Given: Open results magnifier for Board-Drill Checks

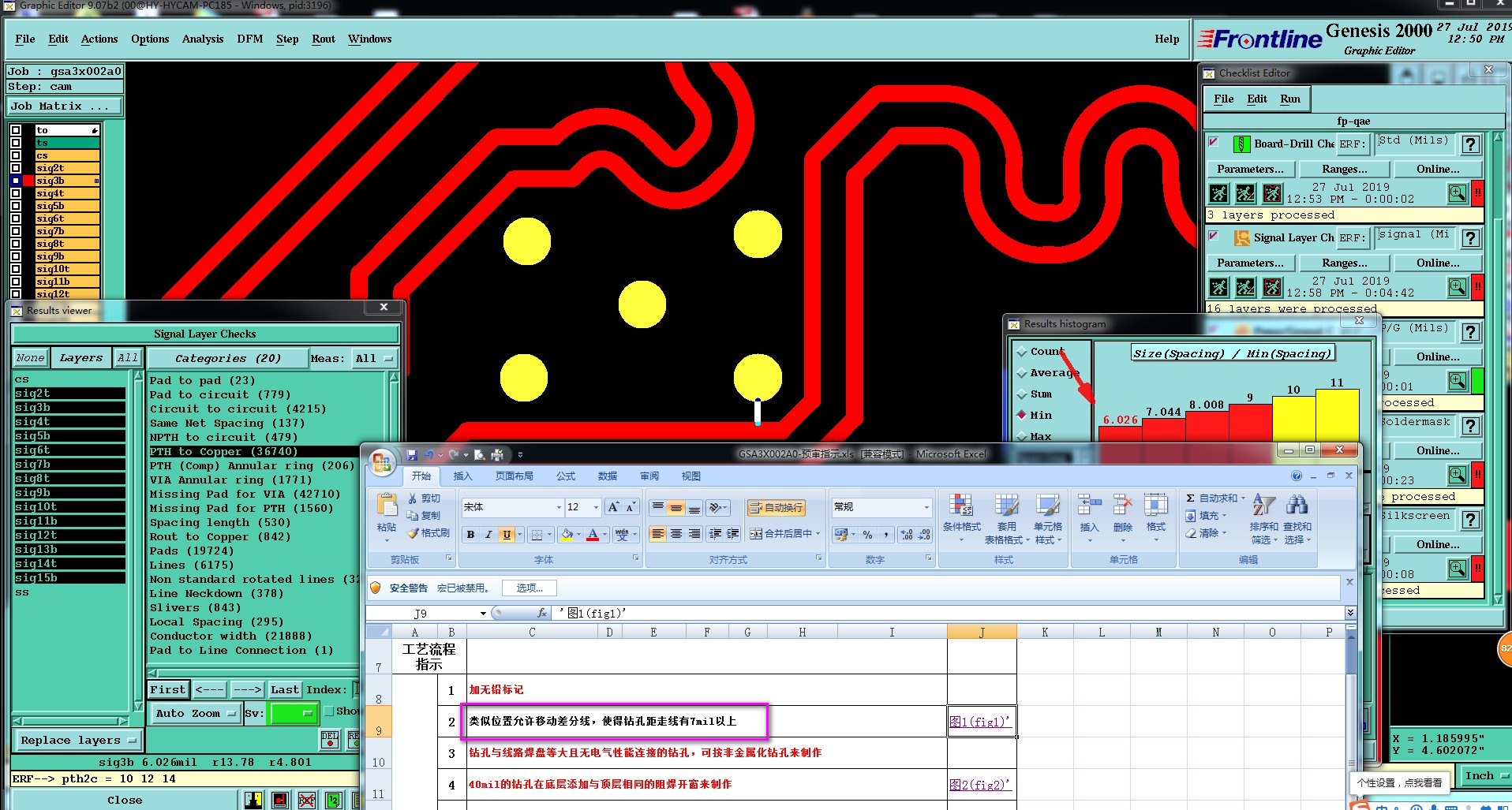Looking at the screenshot, I should click(1458, 193).
